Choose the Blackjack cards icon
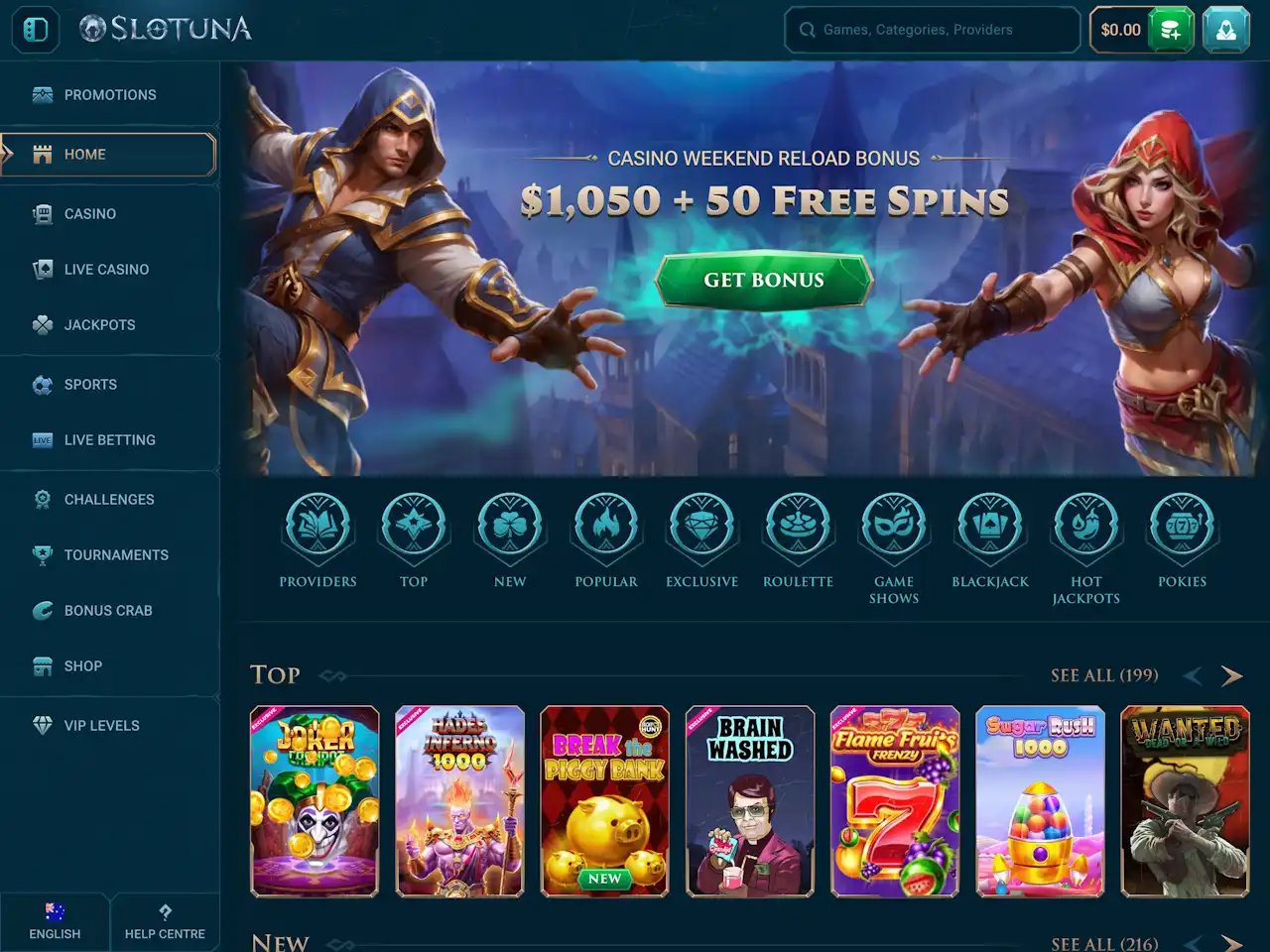The image size is (1270, 952). coord(990,526)
